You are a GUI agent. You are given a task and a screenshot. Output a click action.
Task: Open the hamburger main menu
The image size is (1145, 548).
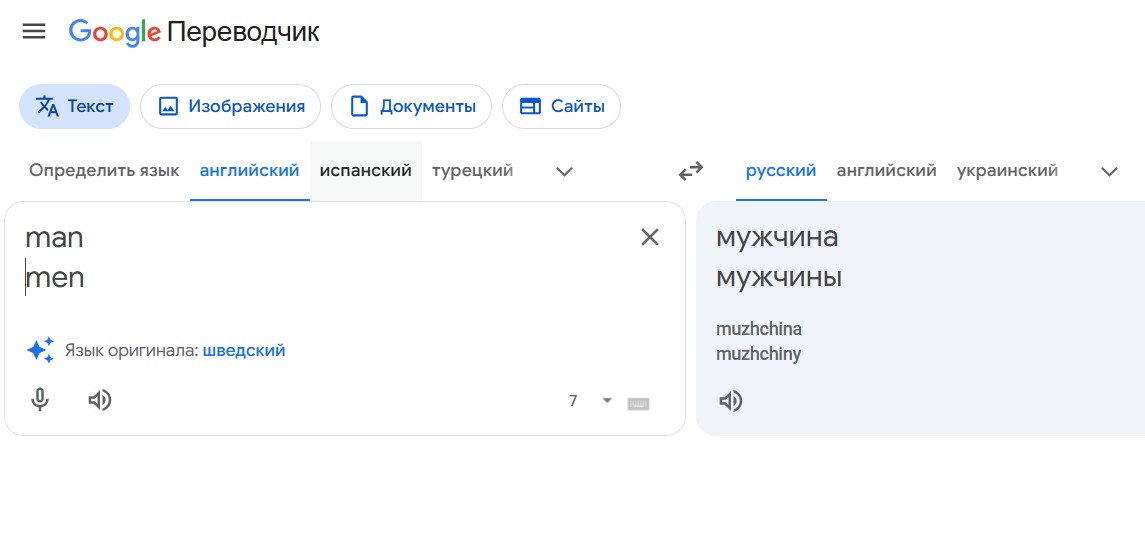coord(34,31)
